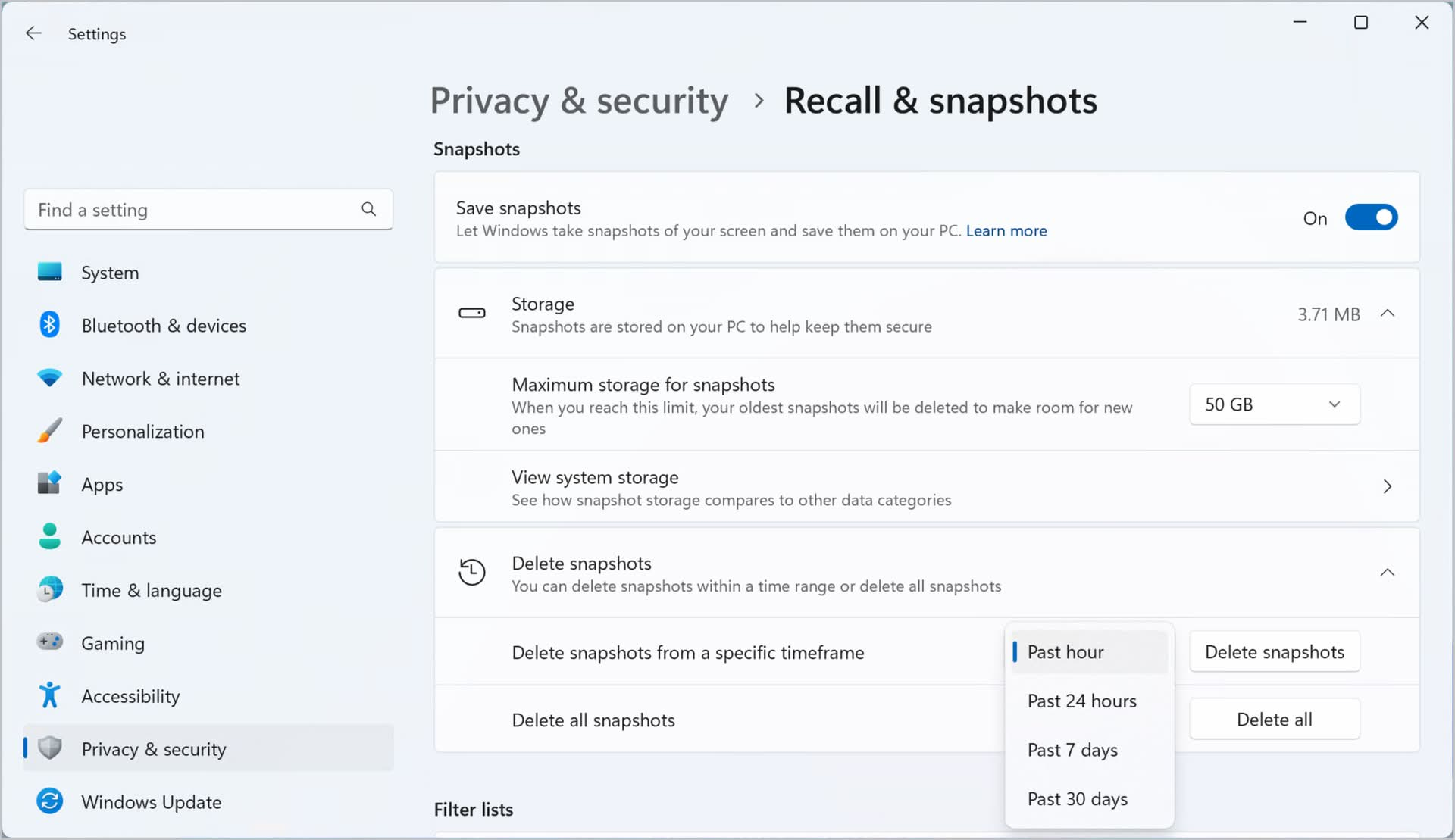Open the Maximum storage dropdown menu
The image size is (1455, 840).
(1275, 403)
